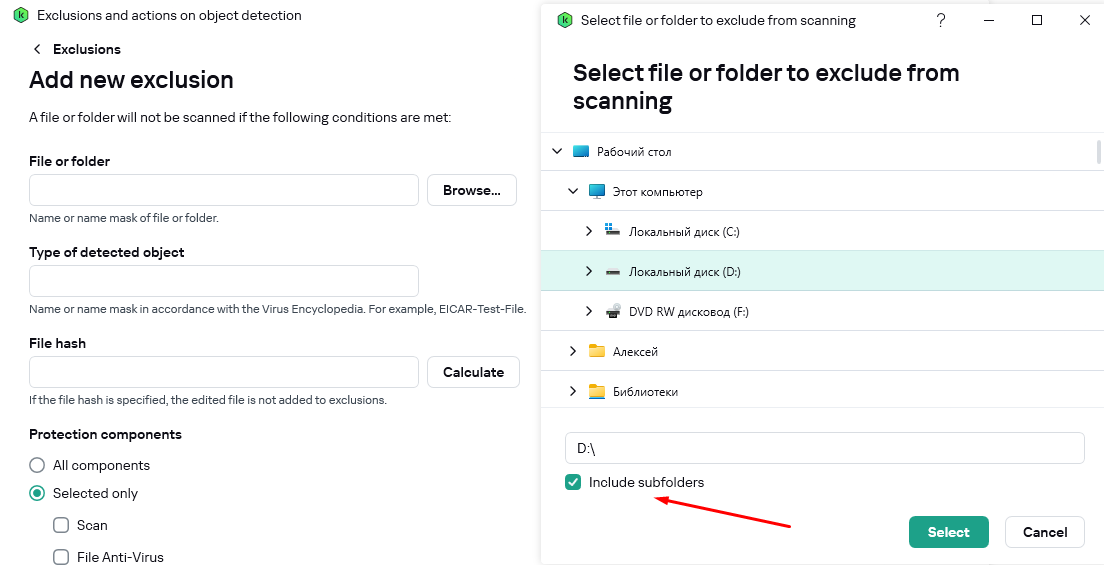Click the Calculate file hash button

473,372
